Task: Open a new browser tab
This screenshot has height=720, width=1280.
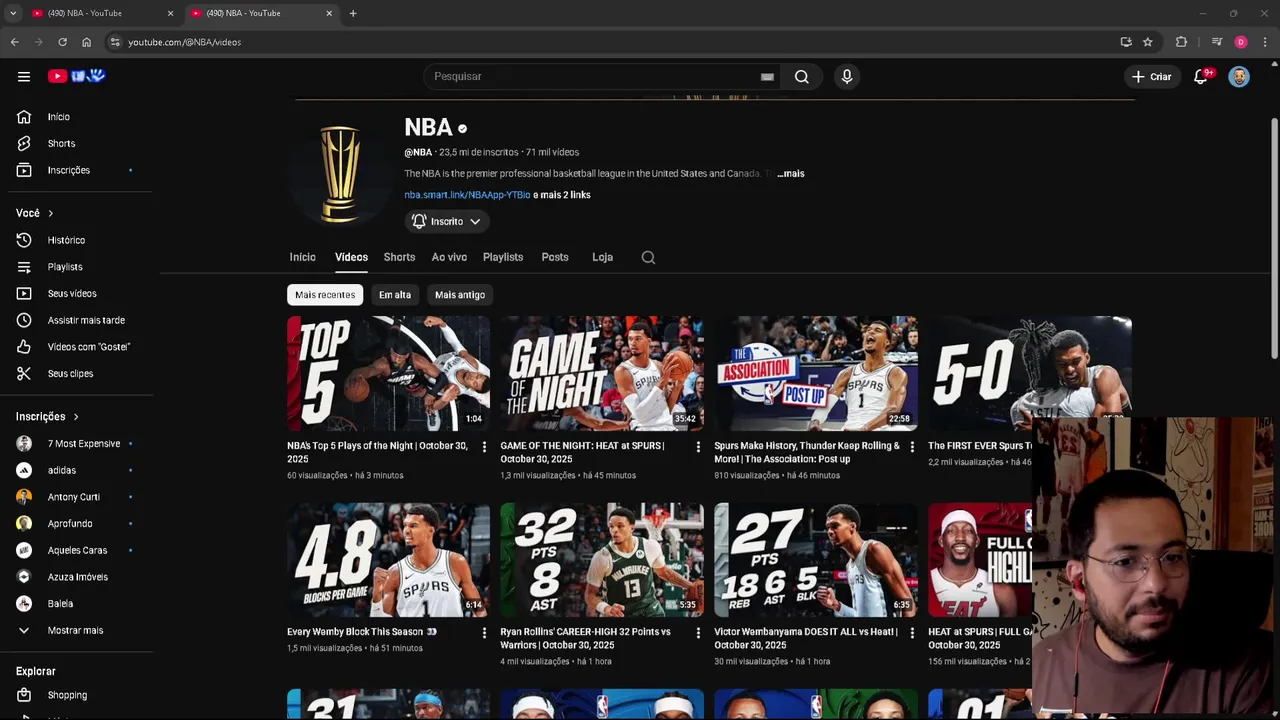Action: (353, 13)
